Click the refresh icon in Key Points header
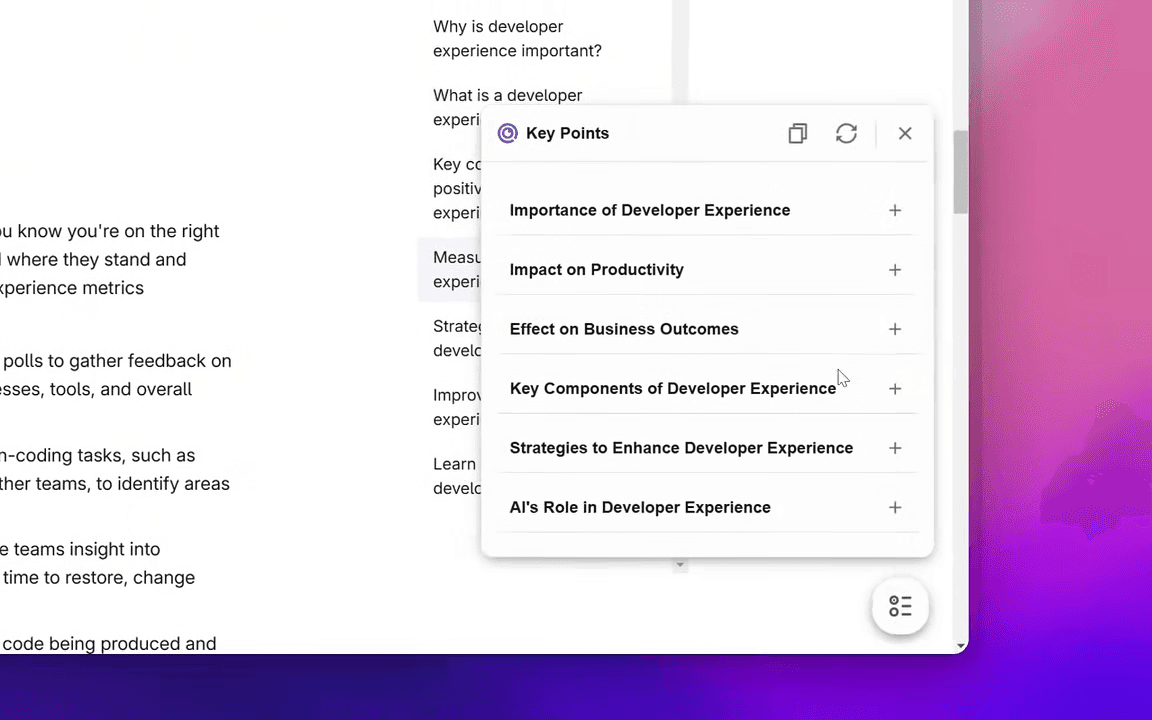The height and width of the screenshot is (720, 1152). coord(846,133)
